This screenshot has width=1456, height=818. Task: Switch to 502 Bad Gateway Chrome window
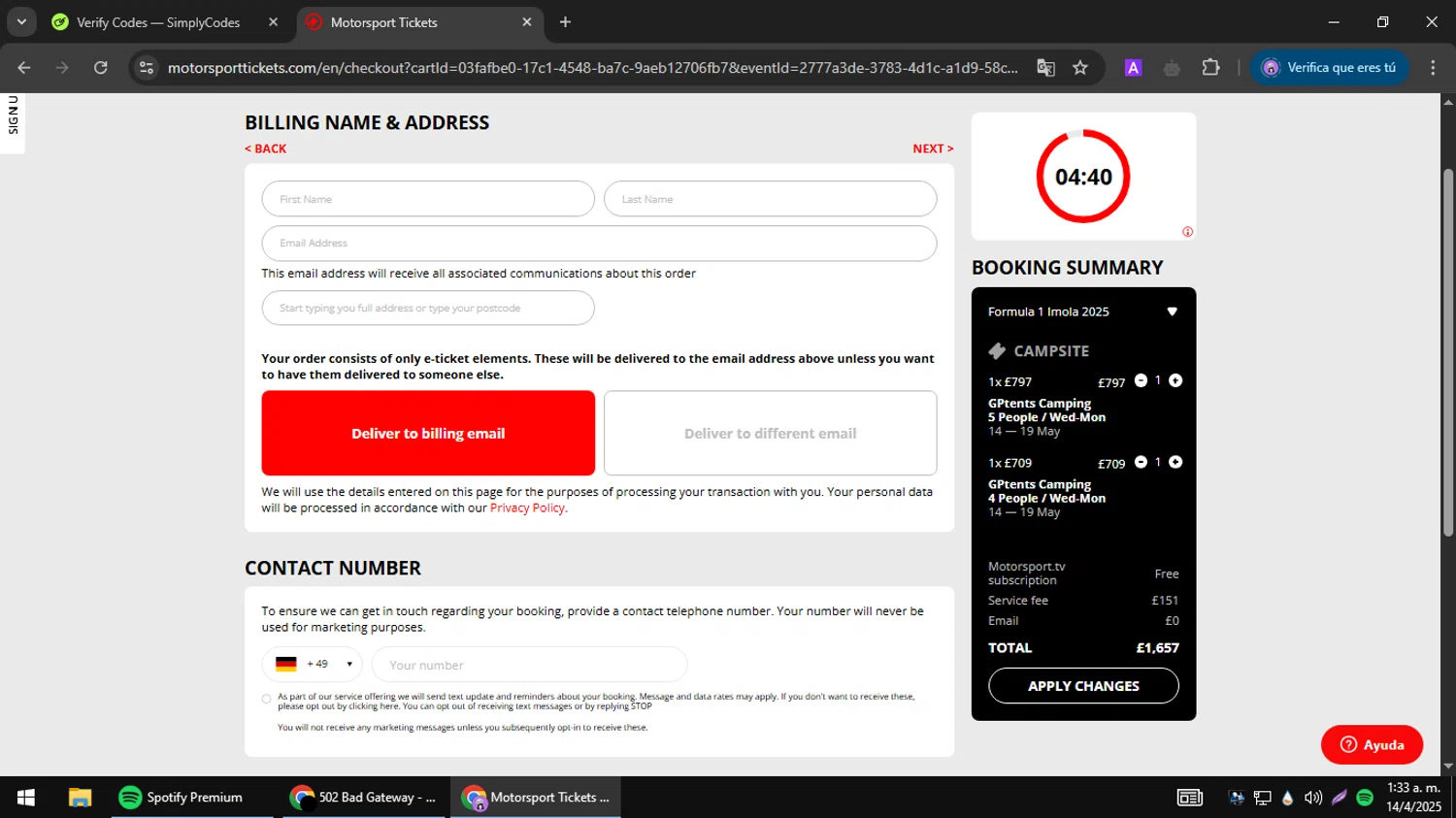coord(363,798)
